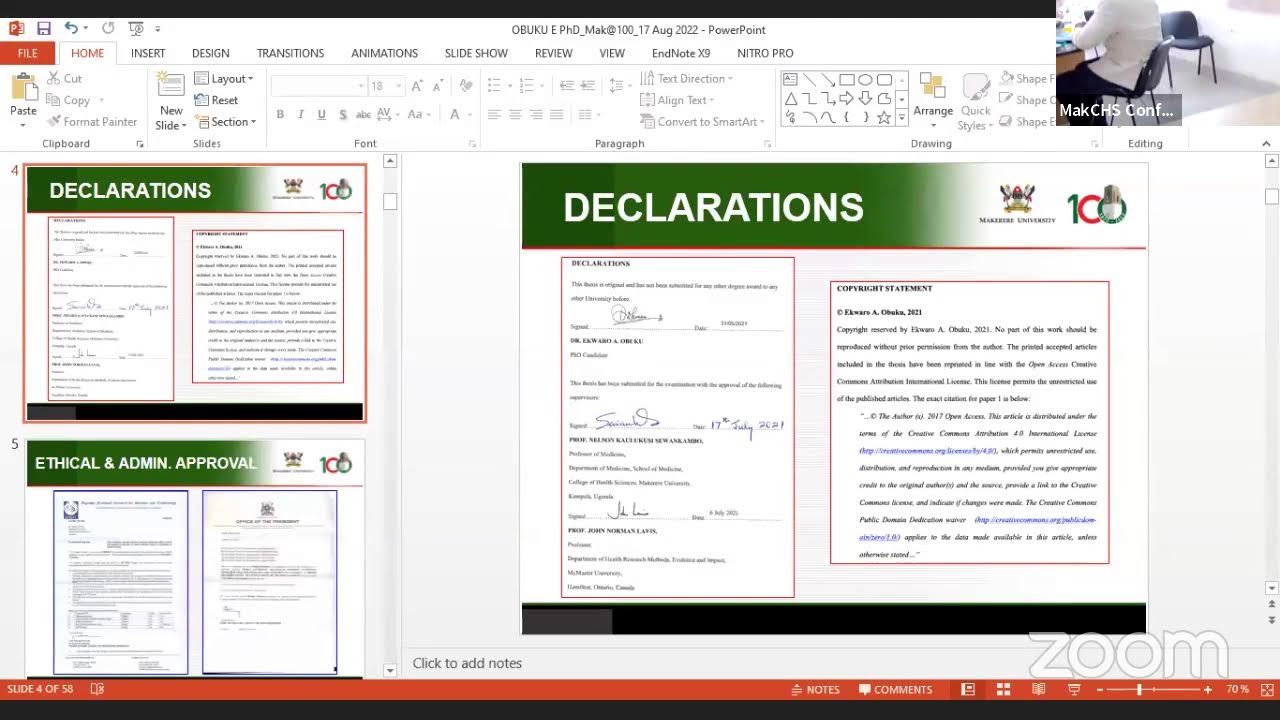Toggle Italic formatting

pos(300,115)
